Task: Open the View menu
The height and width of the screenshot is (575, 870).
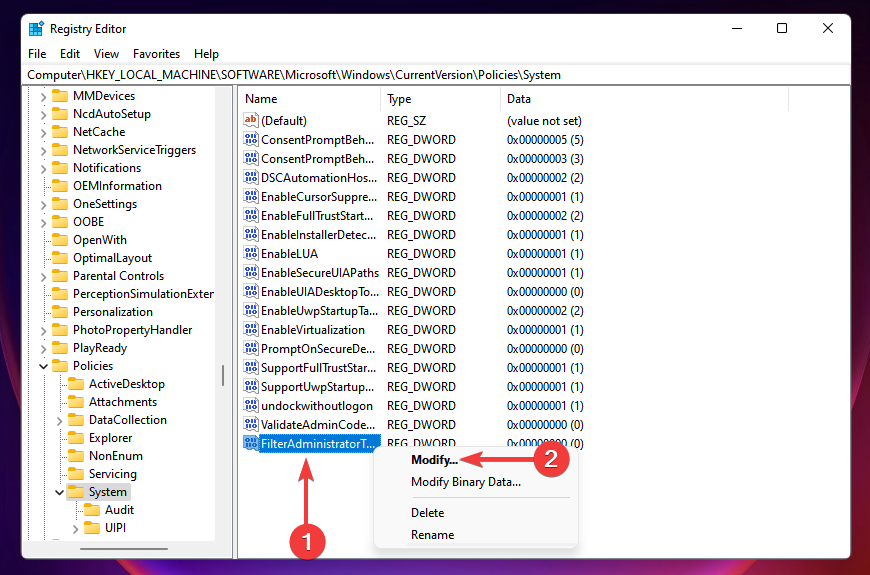Action: coord(106,54)
